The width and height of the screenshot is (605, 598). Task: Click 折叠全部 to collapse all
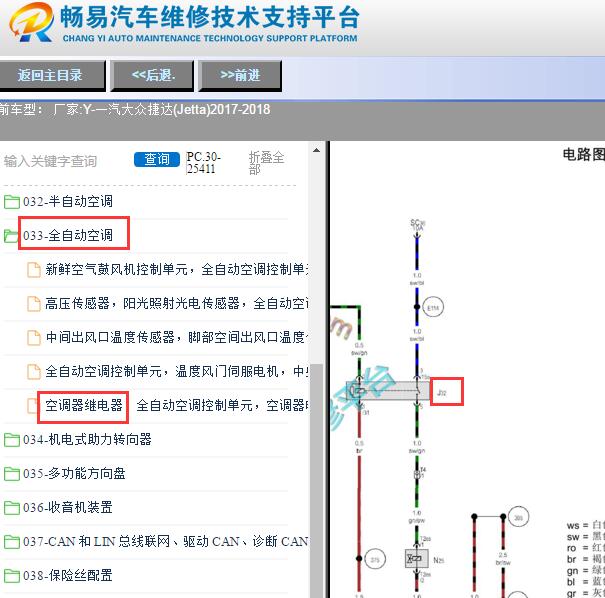coord(266,163)
